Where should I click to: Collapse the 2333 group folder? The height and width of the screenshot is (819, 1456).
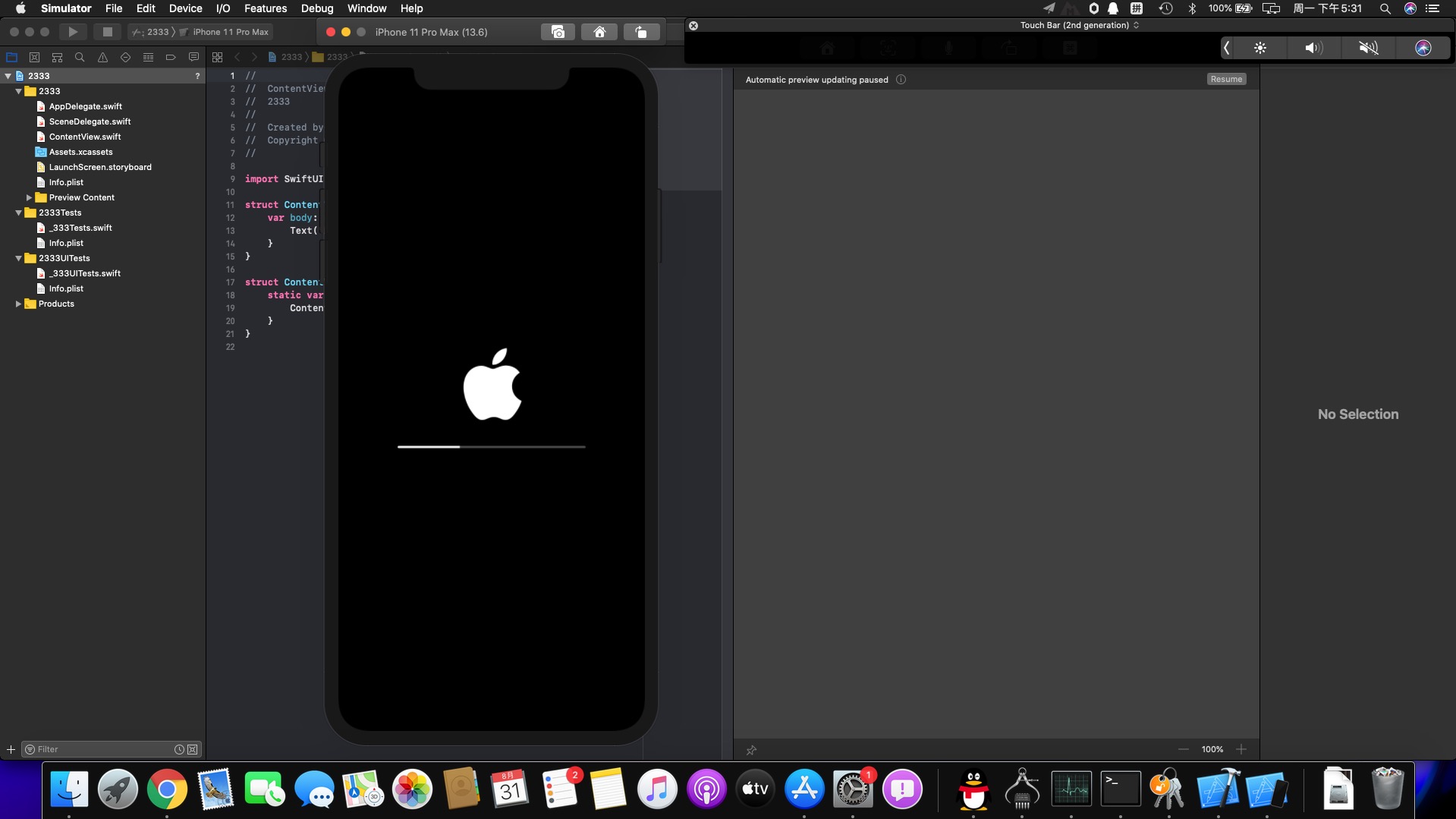click(18, 91)
